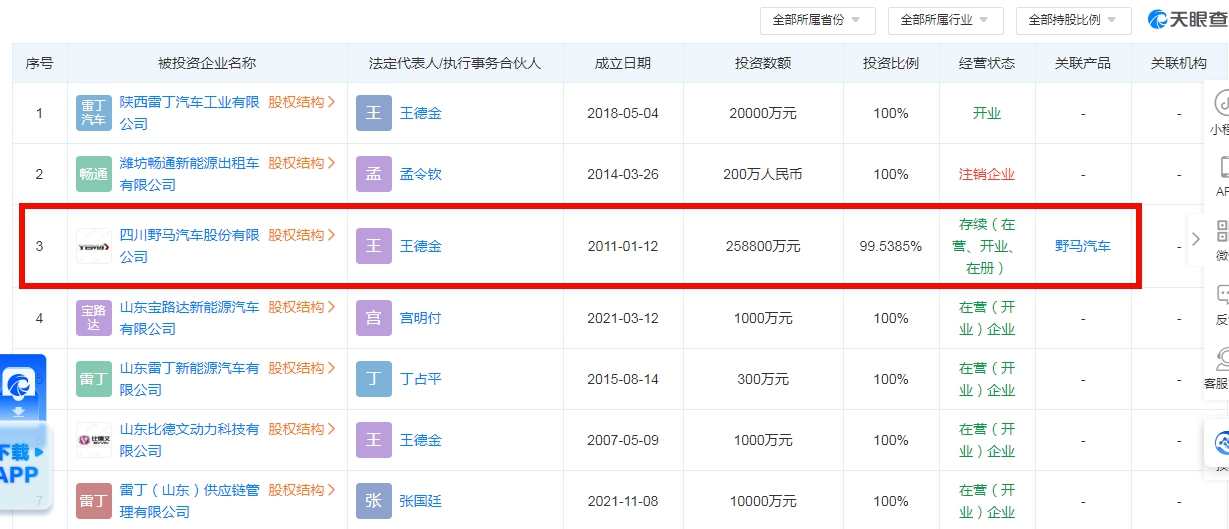Open the 野马汽车 related product link
The height and width of the screenshot is (529, 1229).
click(1082, 246)
